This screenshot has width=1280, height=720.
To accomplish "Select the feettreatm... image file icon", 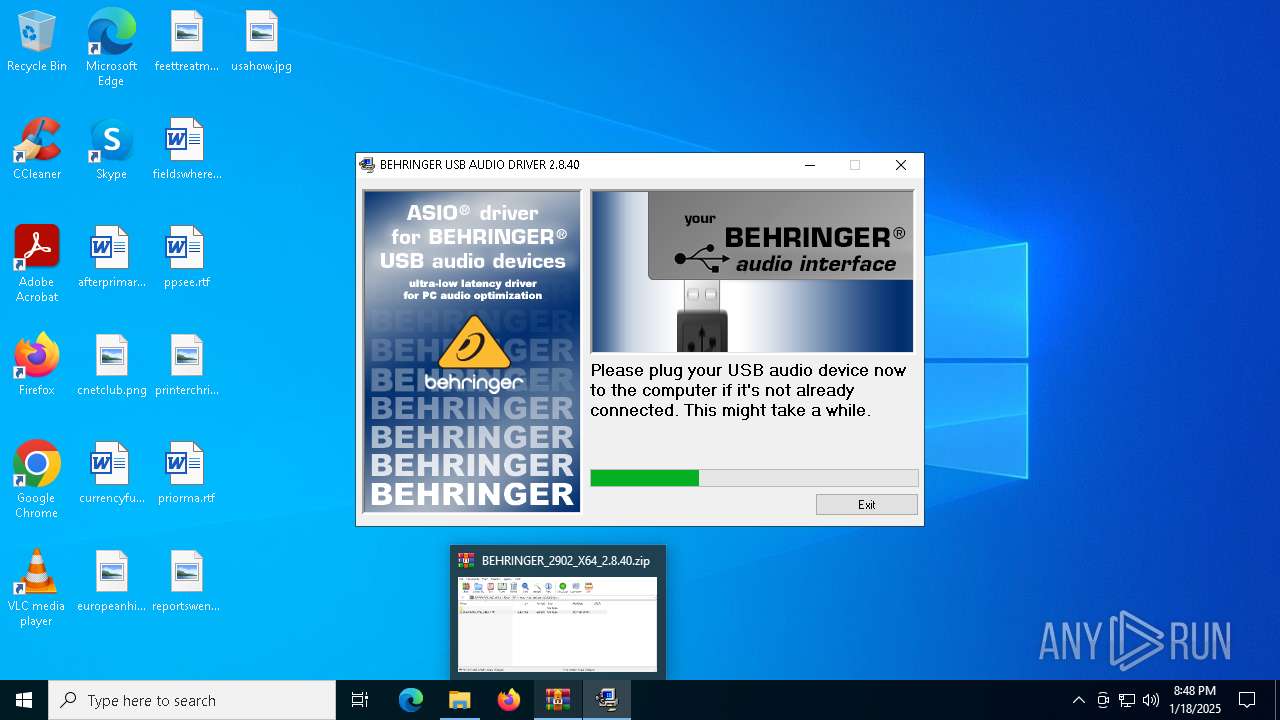I will pyautogui.click(x=186, y=42).
